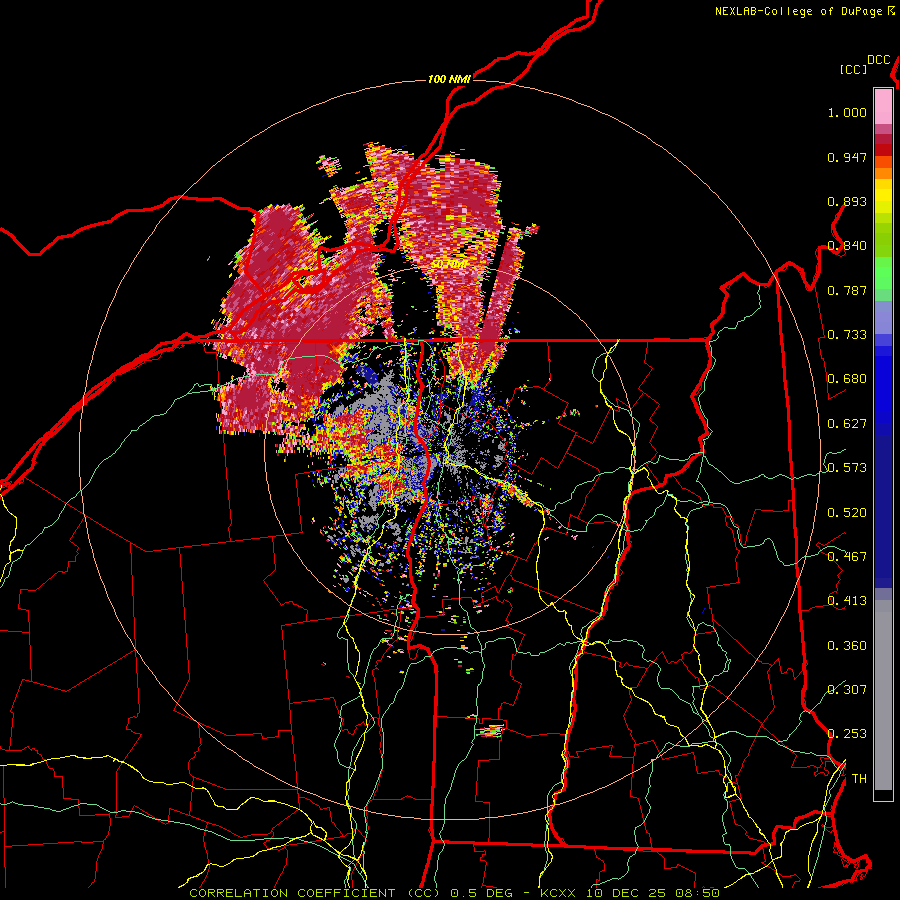The width and height of the screenshot is (900, 900).
Task: Click the 0.467 legend value
Action: 847,557
